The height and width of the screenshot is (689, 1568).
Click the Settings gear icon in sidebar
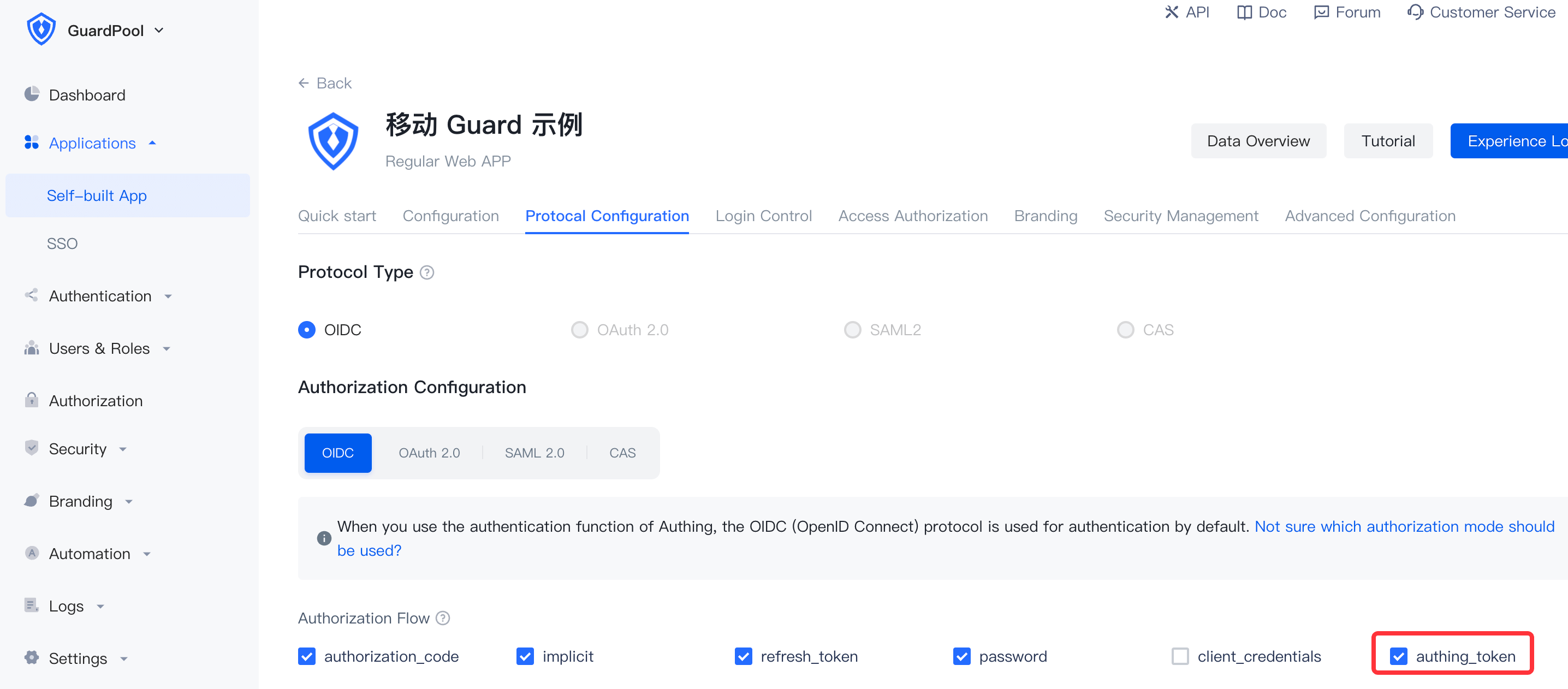32,657
